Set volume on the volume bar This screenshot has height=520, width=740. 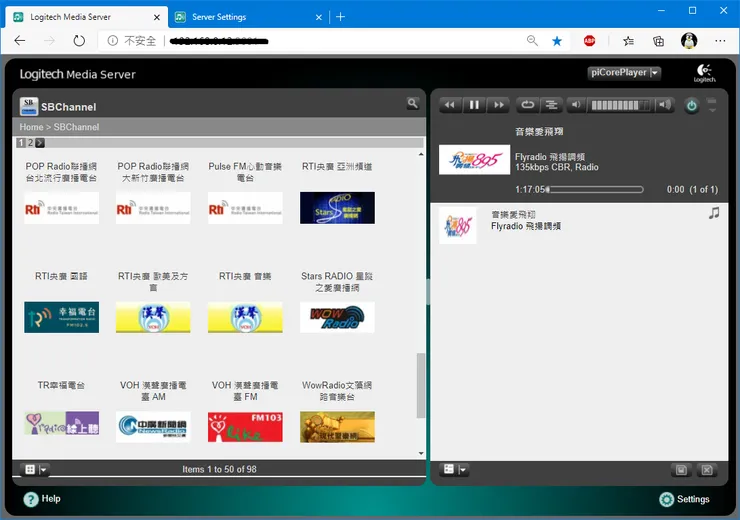click(x=621, y=105)
